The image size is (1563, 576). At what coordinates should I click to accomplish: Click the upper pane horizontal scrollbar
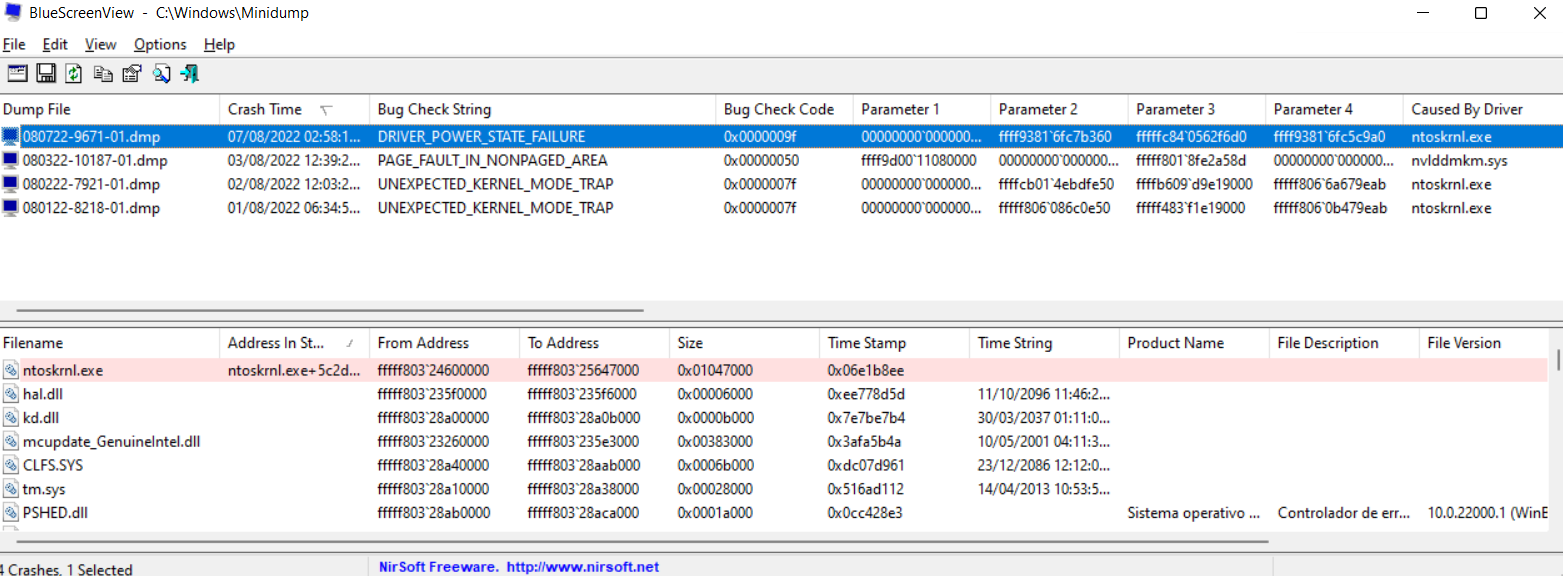330,310
